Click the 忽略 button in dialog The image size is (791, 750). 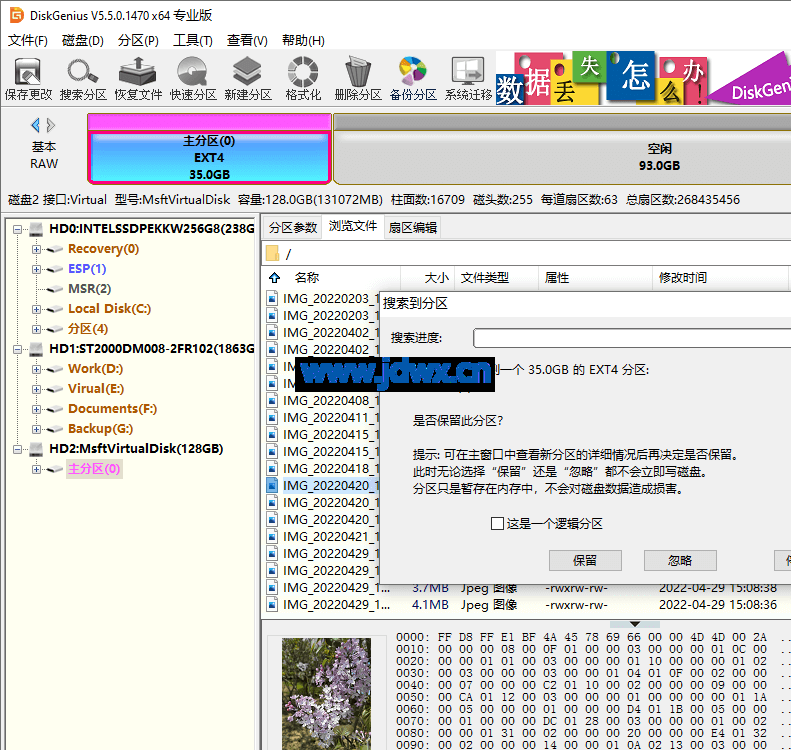[680, 560]
